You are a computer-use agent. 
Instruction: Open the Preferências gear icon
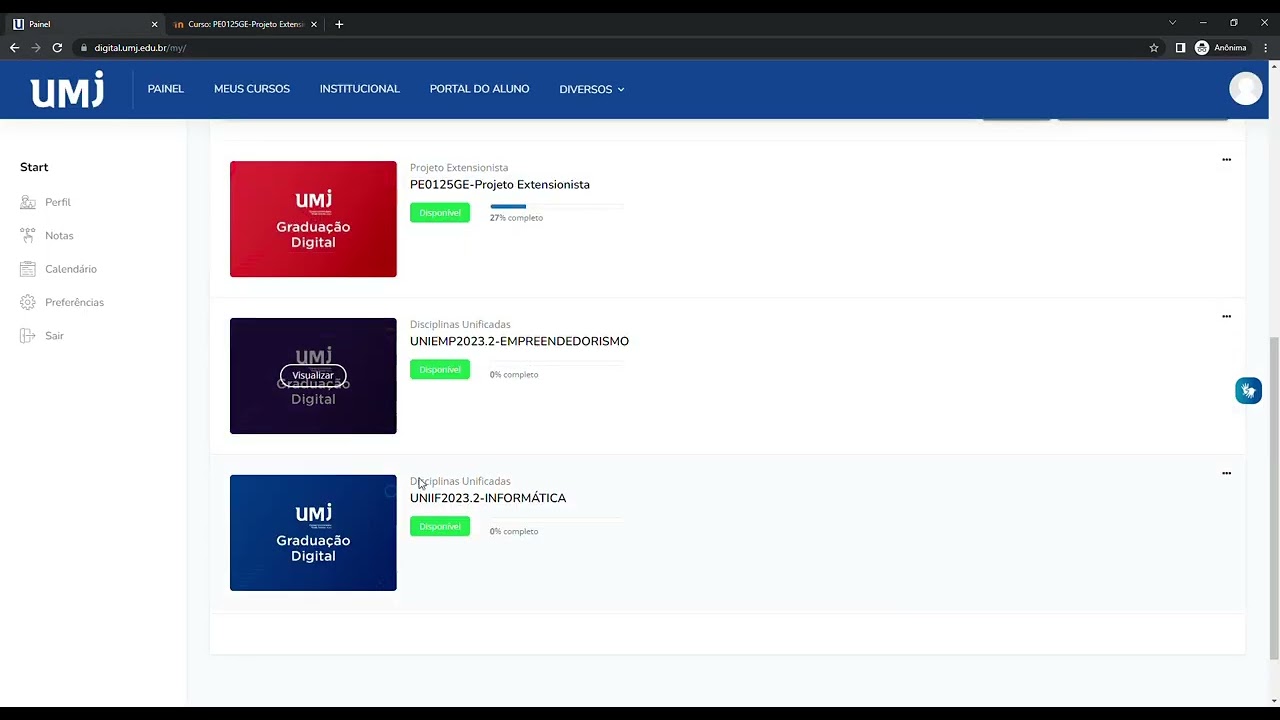(x=28, y=302)
